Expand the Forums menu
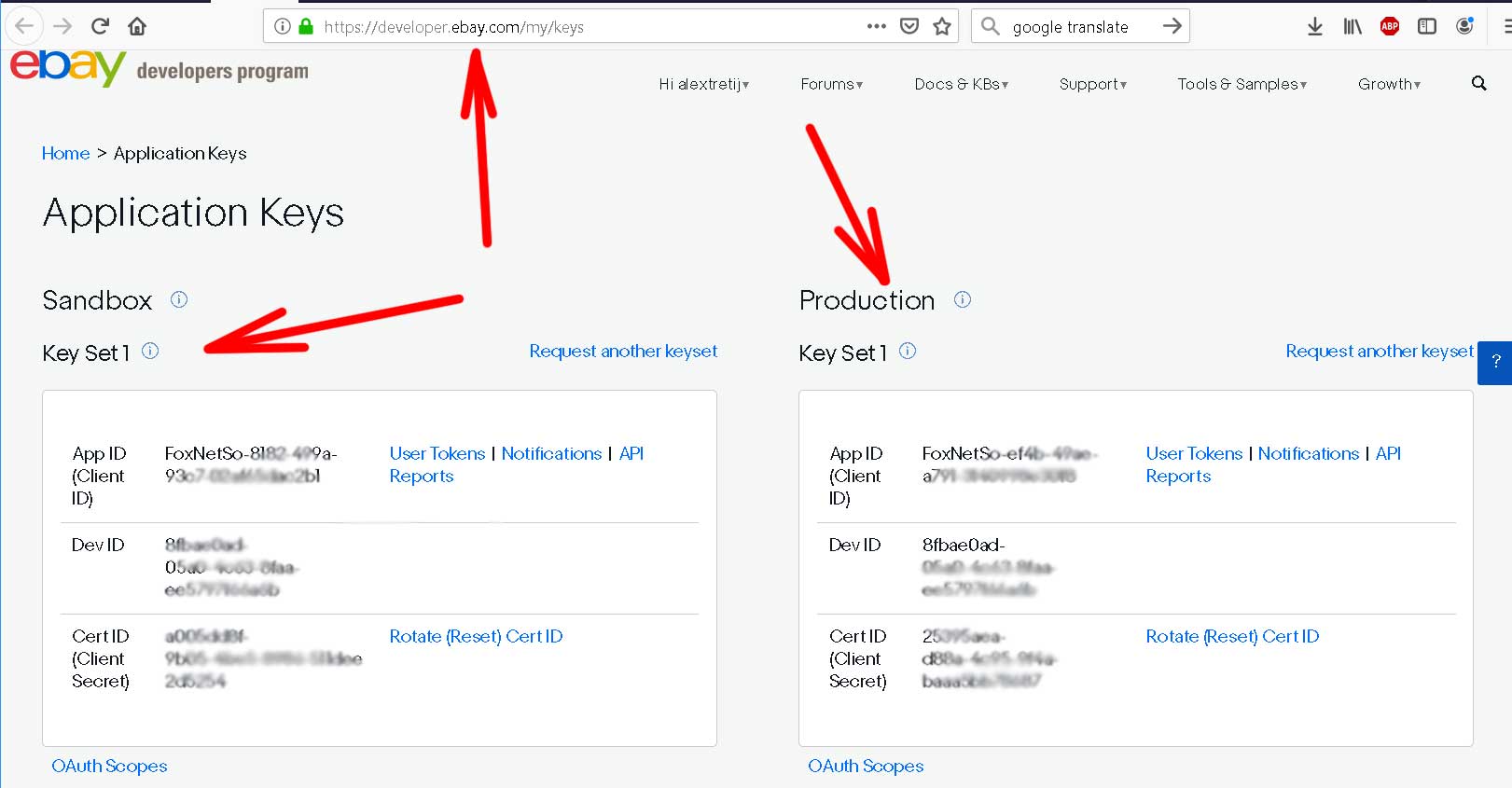Viewport: 1512px width, 788px height. coord(832,84)
